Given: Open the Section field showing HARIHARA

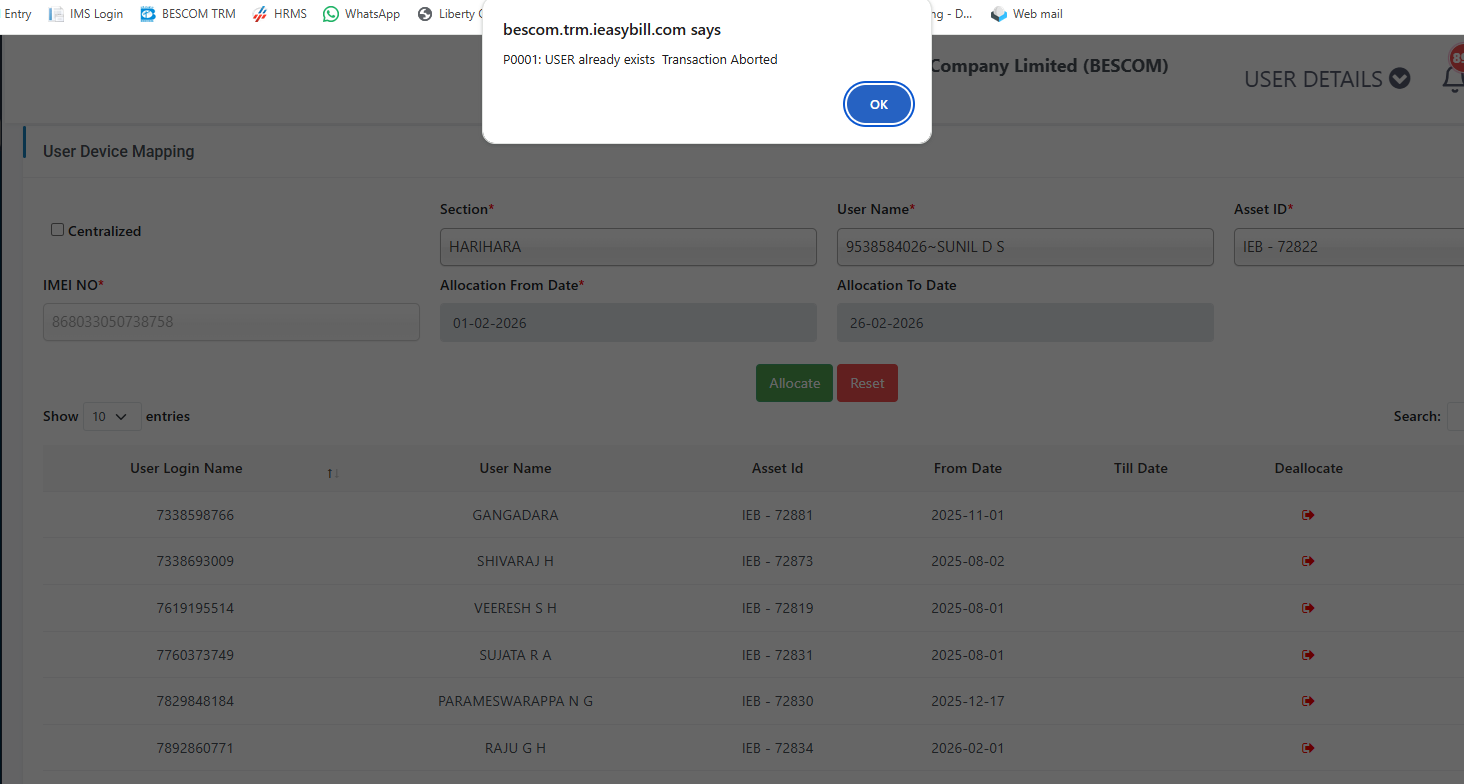Looking at the screenshot, I should tap(628, 247).
